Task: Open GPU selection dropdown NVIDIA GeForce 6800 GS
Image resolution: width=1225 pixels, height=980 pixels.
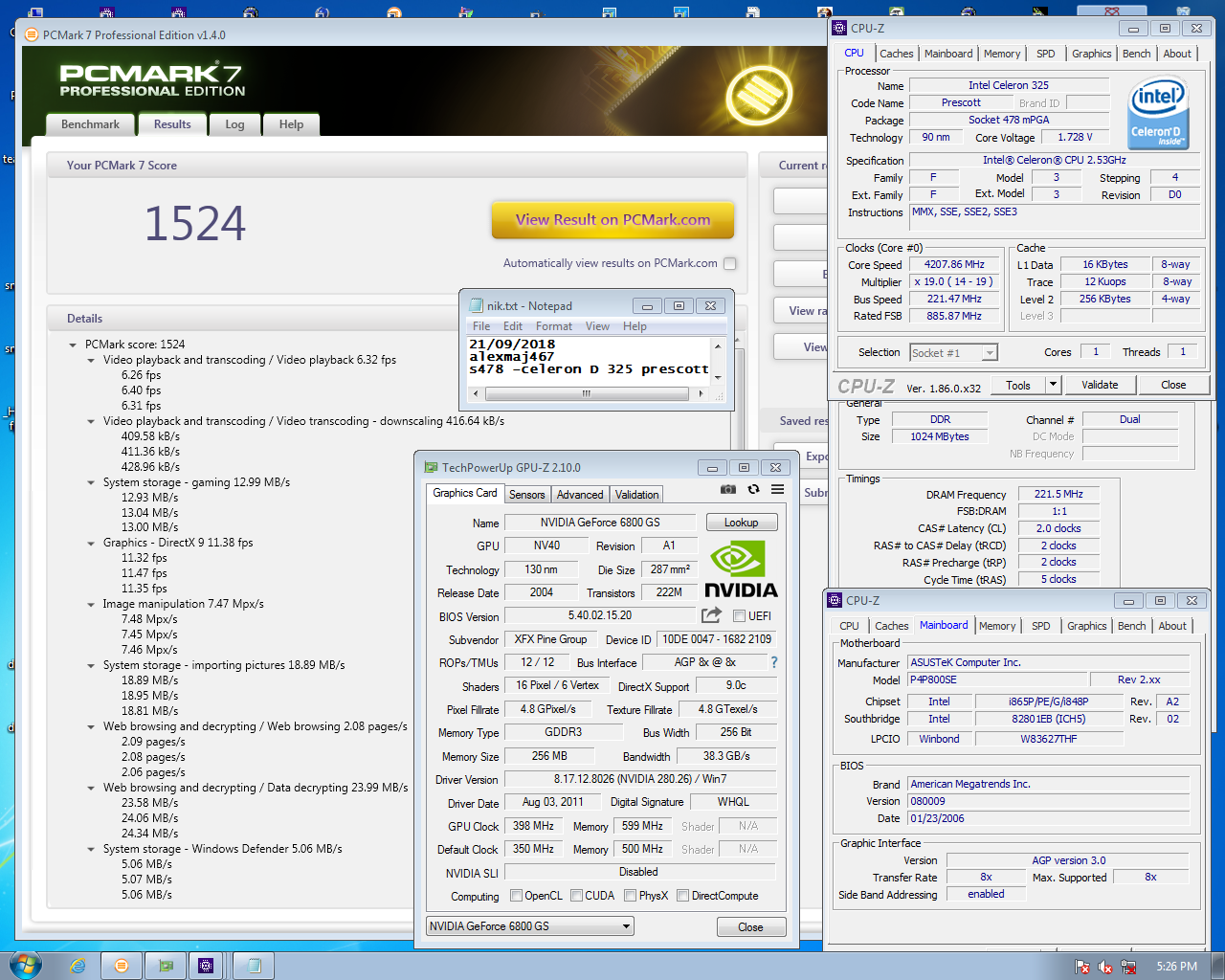Action: [530, 925]
